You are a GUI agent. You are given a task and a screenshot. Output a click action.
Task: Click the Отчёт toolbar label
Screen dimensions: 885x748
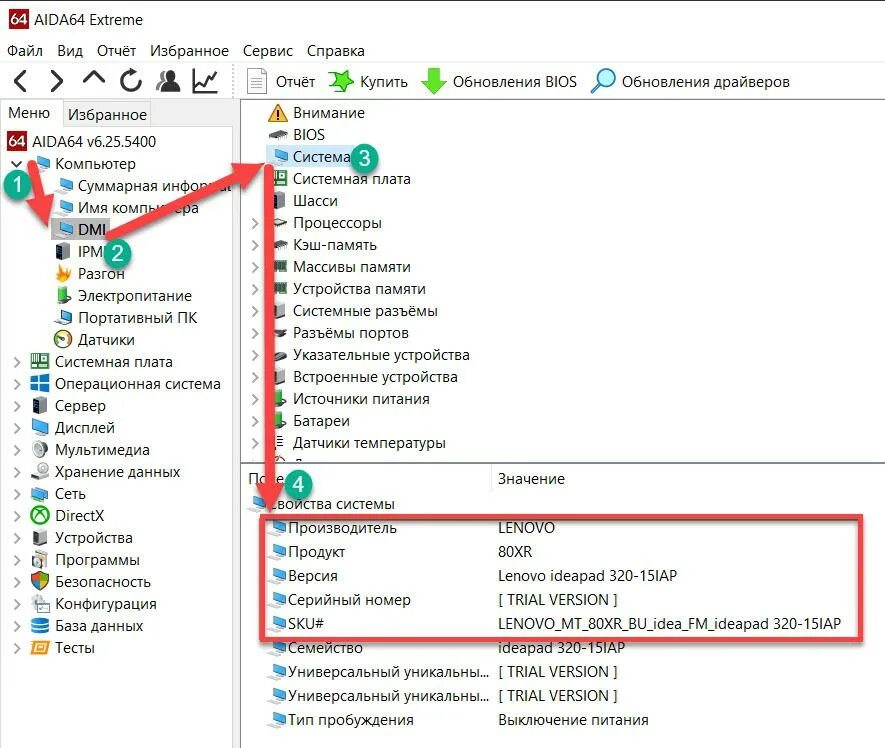click(x=295, y=82)
